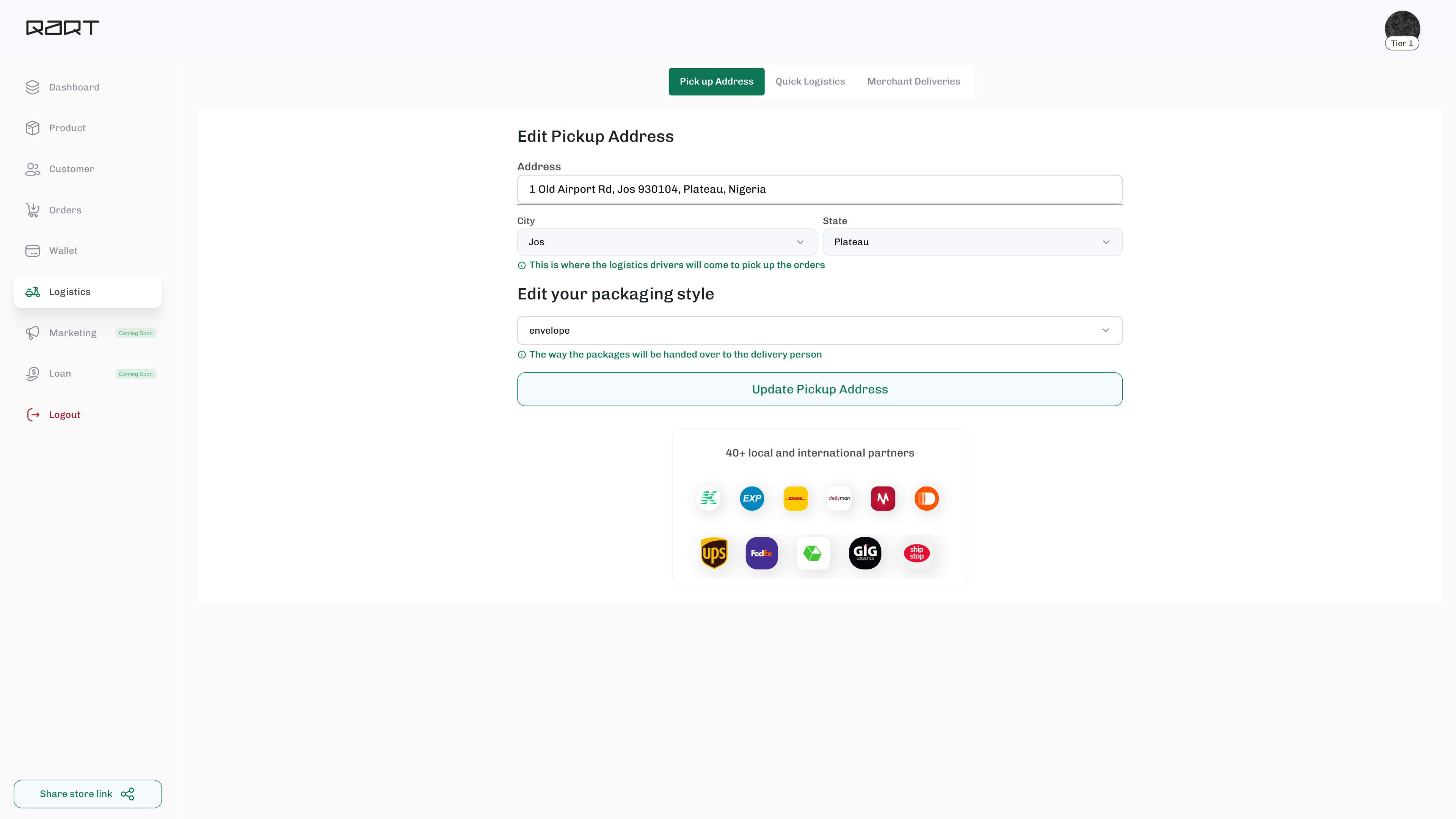1456x819 pixels.
Task: Open the Merchant Deliveries tab
Action: [913, 82]
